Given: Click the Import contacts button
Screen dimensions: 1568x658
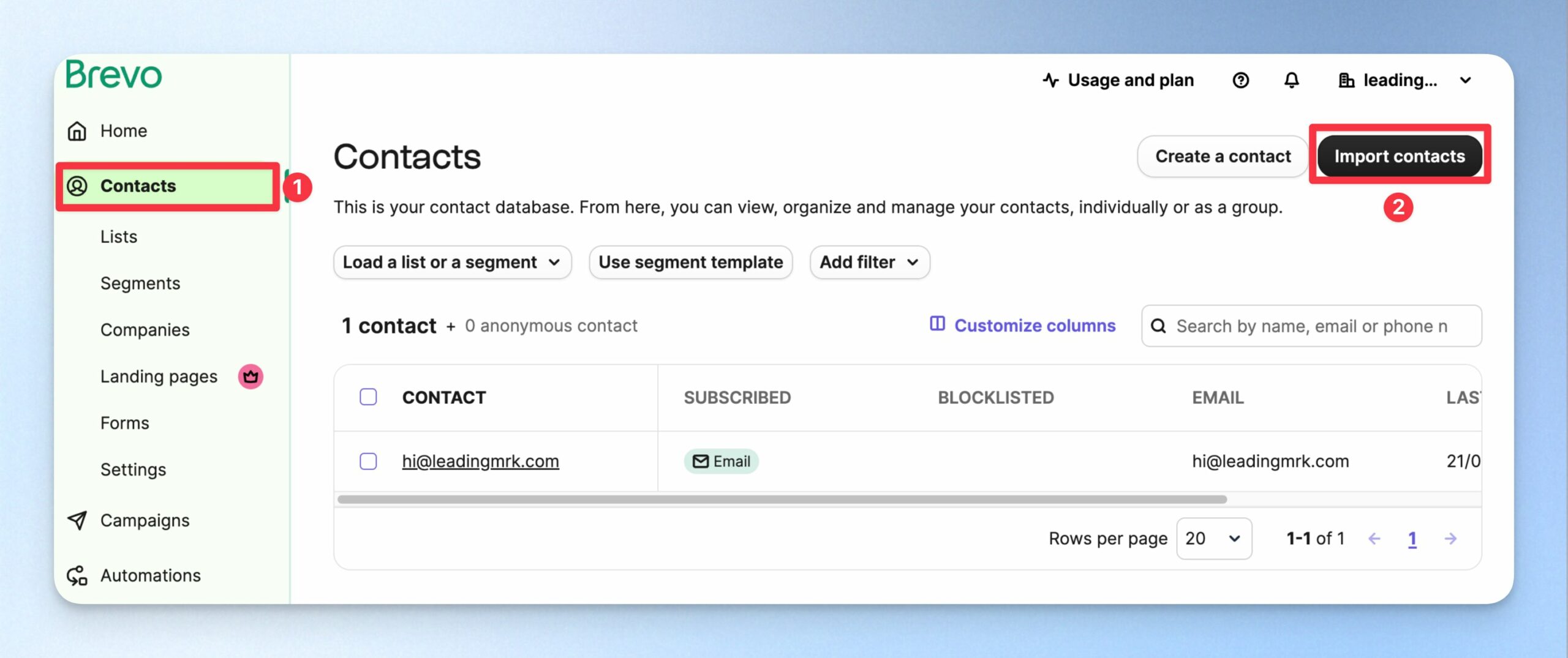Looking at the screenshot, I should [1400, 156].
